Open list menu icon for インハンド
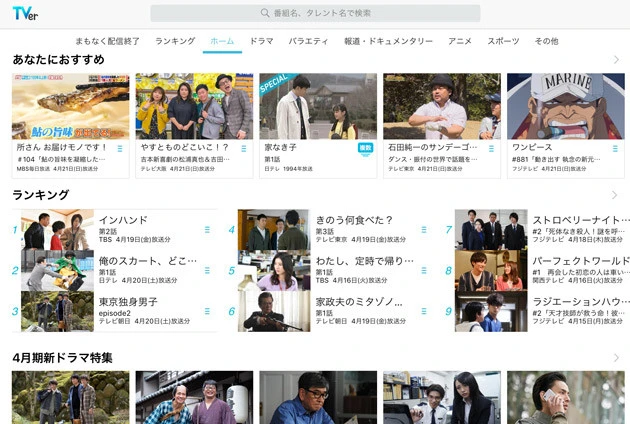Image resolution: width=630 pixels, height=424 pixels. [x=207, y=229]
